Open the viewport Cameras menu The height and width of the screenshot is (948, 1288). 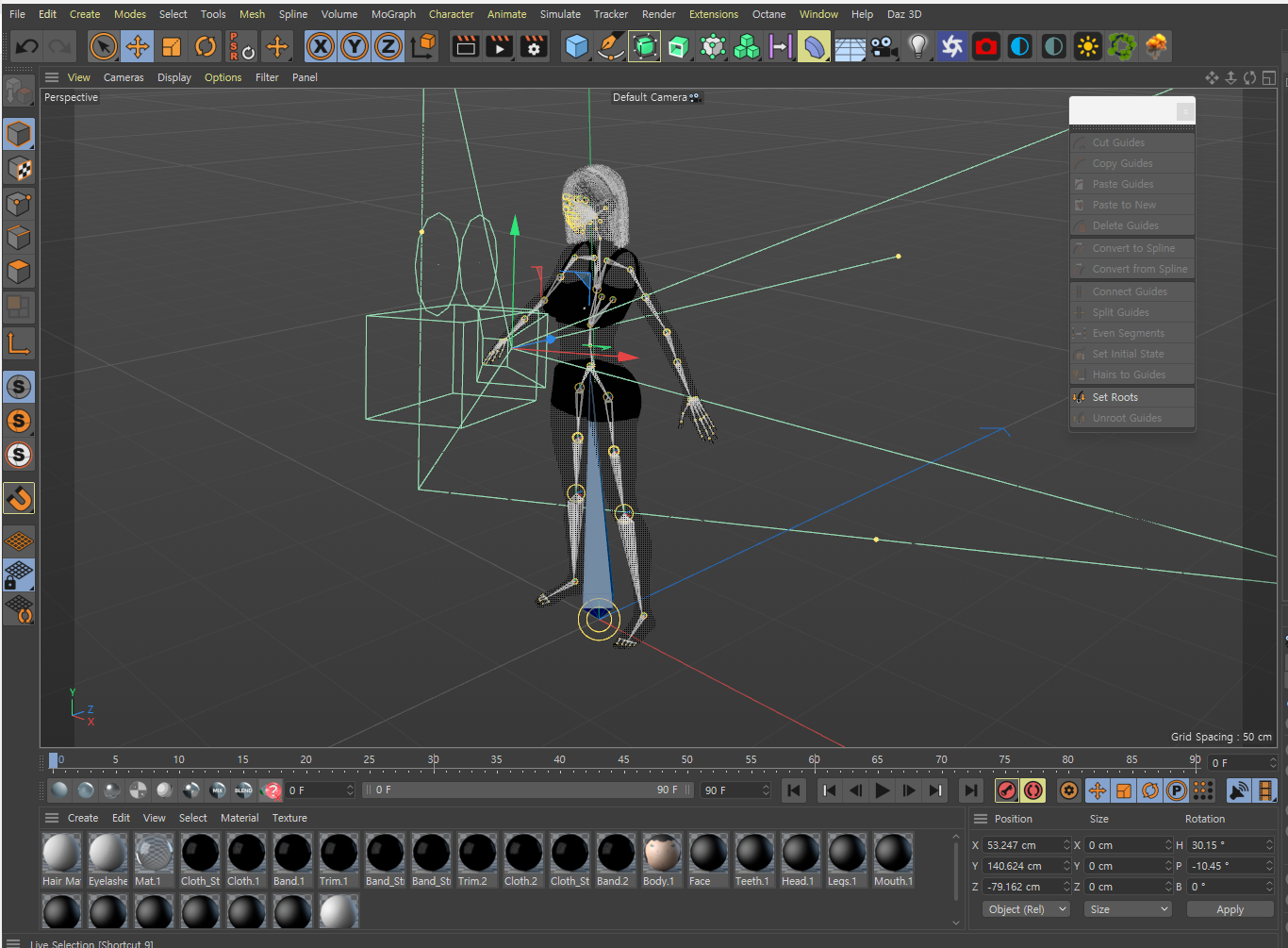(x=124, y=77)
